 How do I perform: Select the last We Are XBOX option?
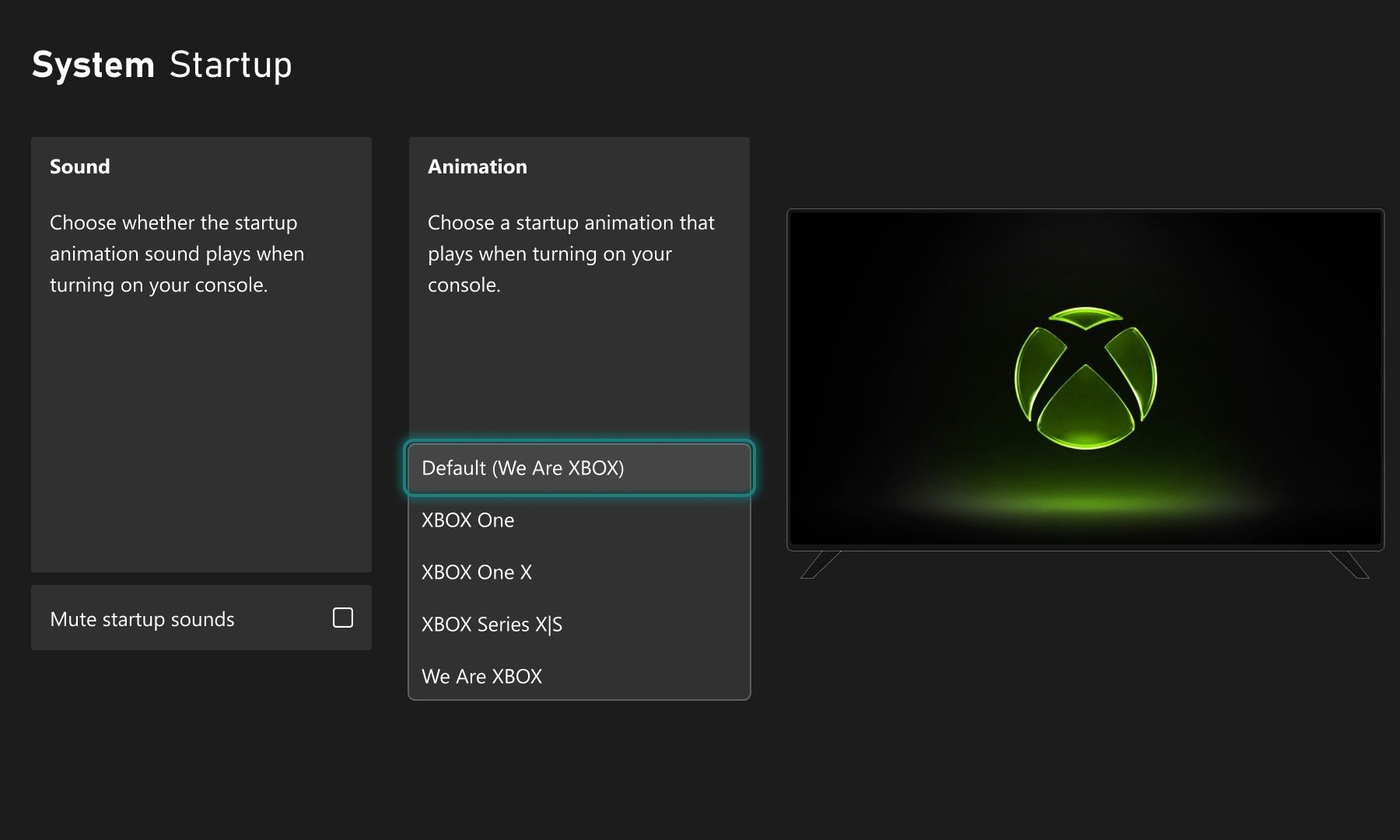click(x=579, y=677)
